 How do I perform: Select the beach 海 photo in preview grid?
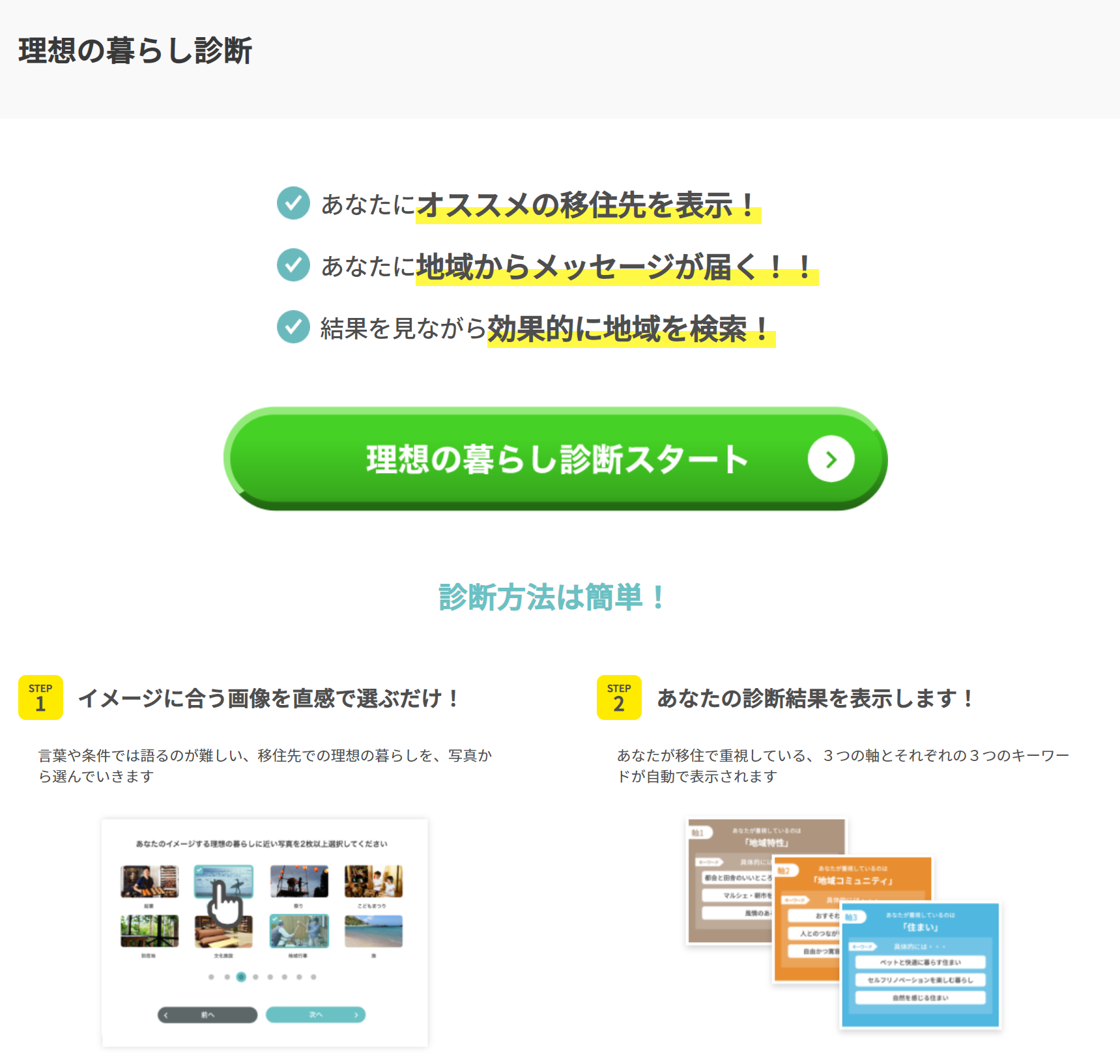pos(373,930)
